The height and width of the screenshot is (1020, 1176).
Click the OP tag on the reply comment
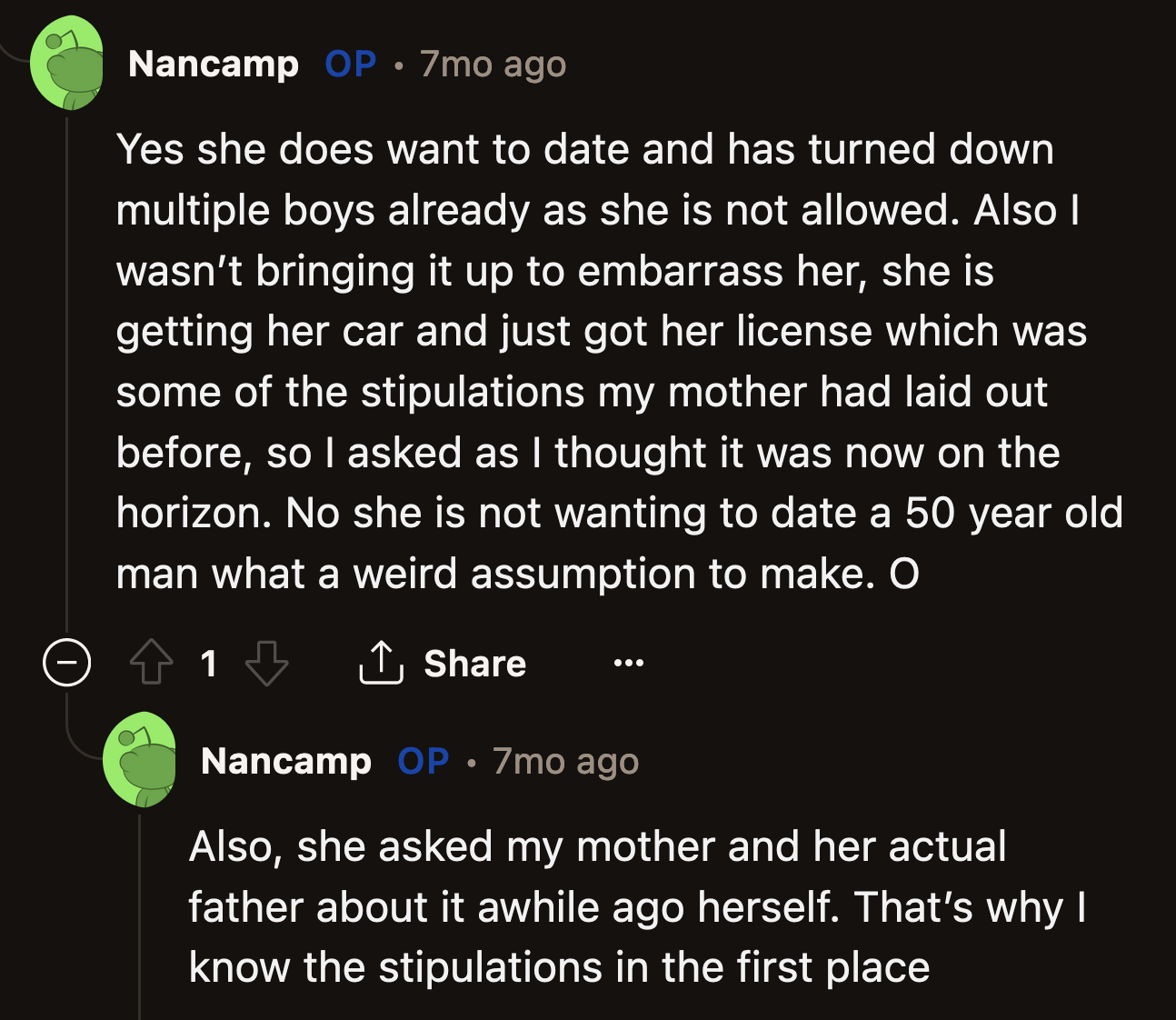point(421,761)
